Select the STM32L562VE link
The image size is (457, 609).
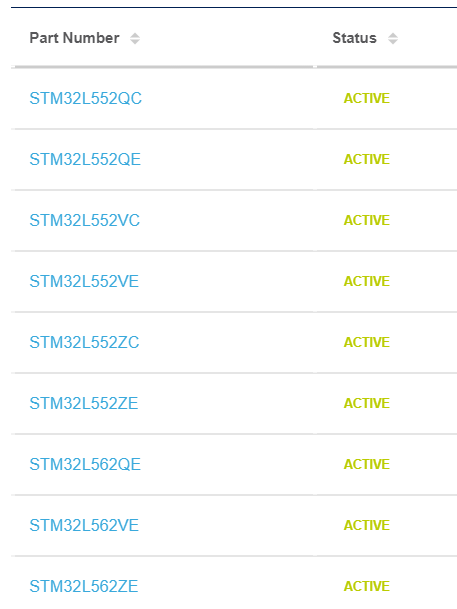[84, 525]
